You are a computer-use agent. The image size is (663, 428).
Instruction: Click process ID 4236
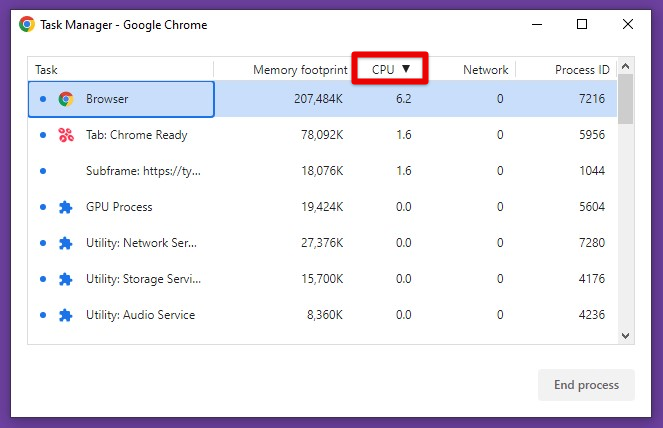tap(592, 315)
